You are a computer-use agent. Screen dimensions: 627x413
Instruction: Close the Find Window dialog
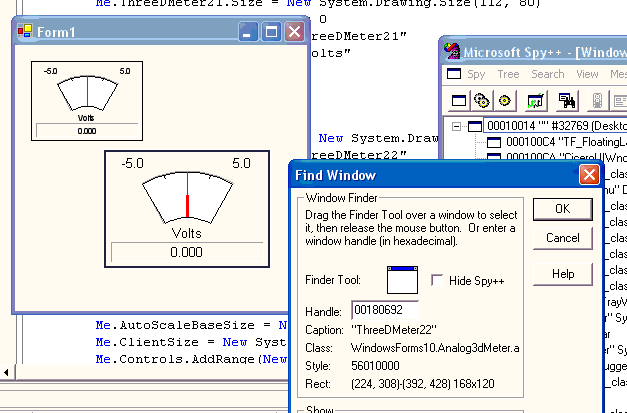(589, 175)
